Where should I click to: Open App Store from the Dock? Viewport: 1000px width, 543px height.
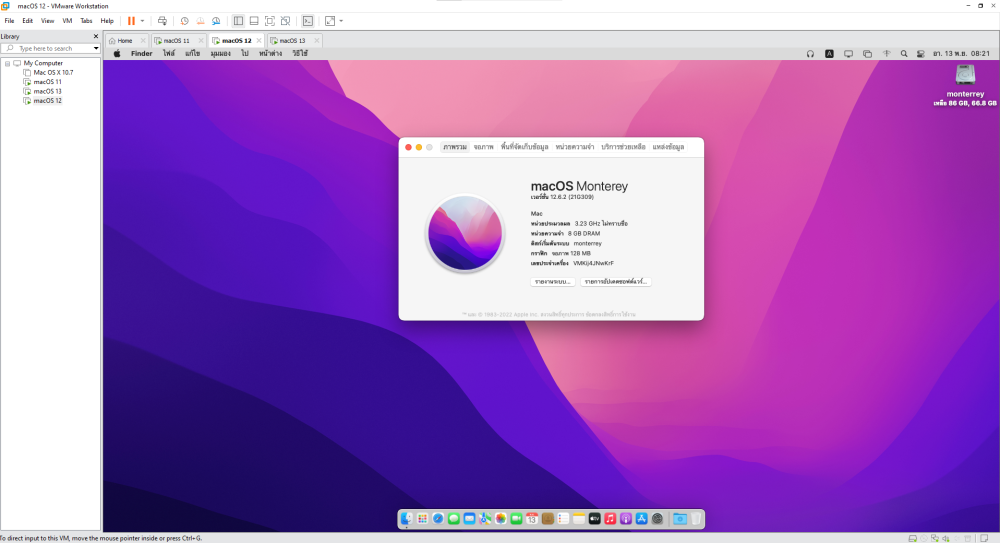click(x=642, y=519)
